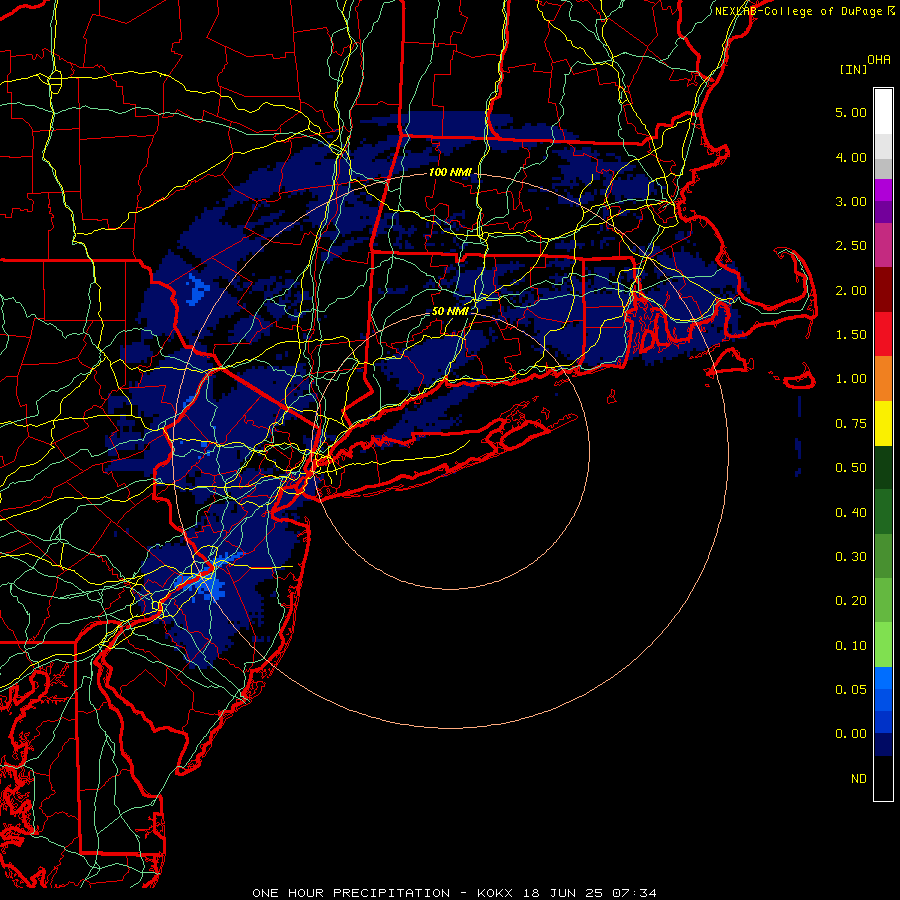Pick the light sky-blue swatch in color scale
The height and width of the screenshot is (900, 900).
point(883,678)
